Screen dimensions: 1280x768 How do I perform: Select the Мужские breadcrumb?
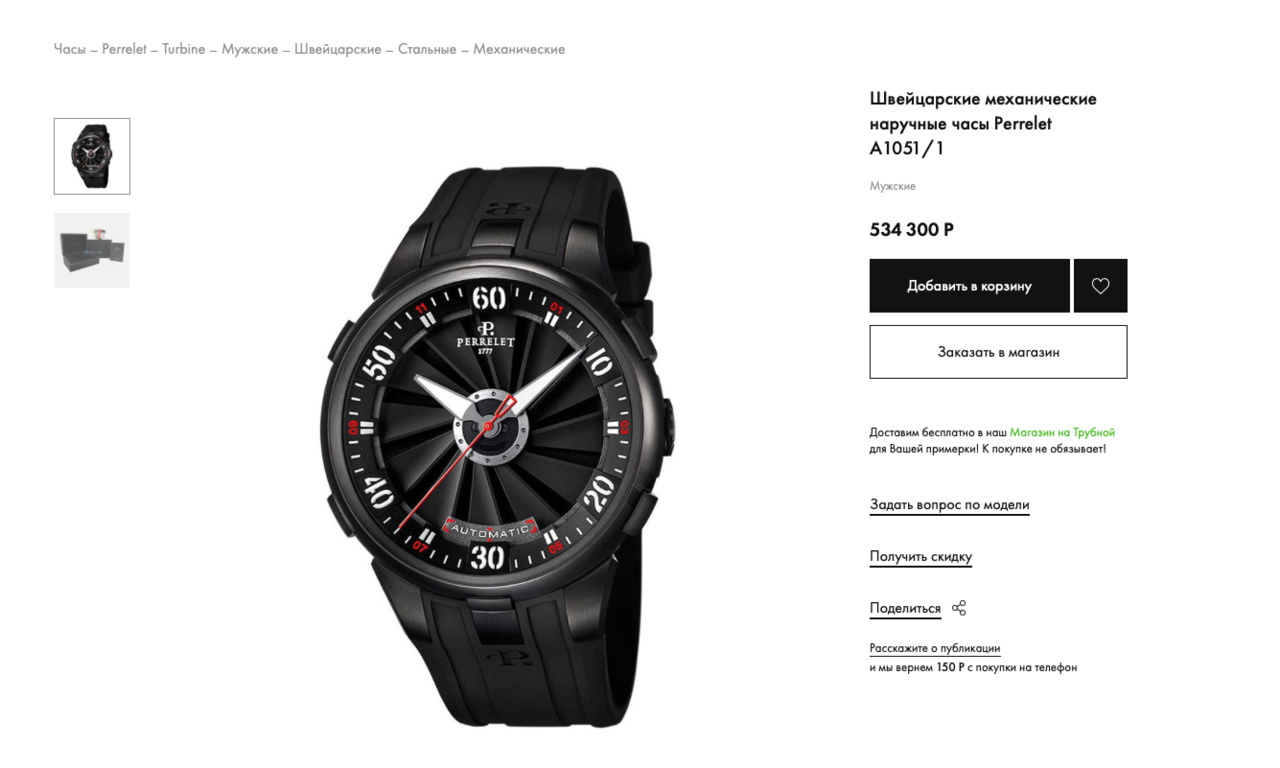point(250,49)
